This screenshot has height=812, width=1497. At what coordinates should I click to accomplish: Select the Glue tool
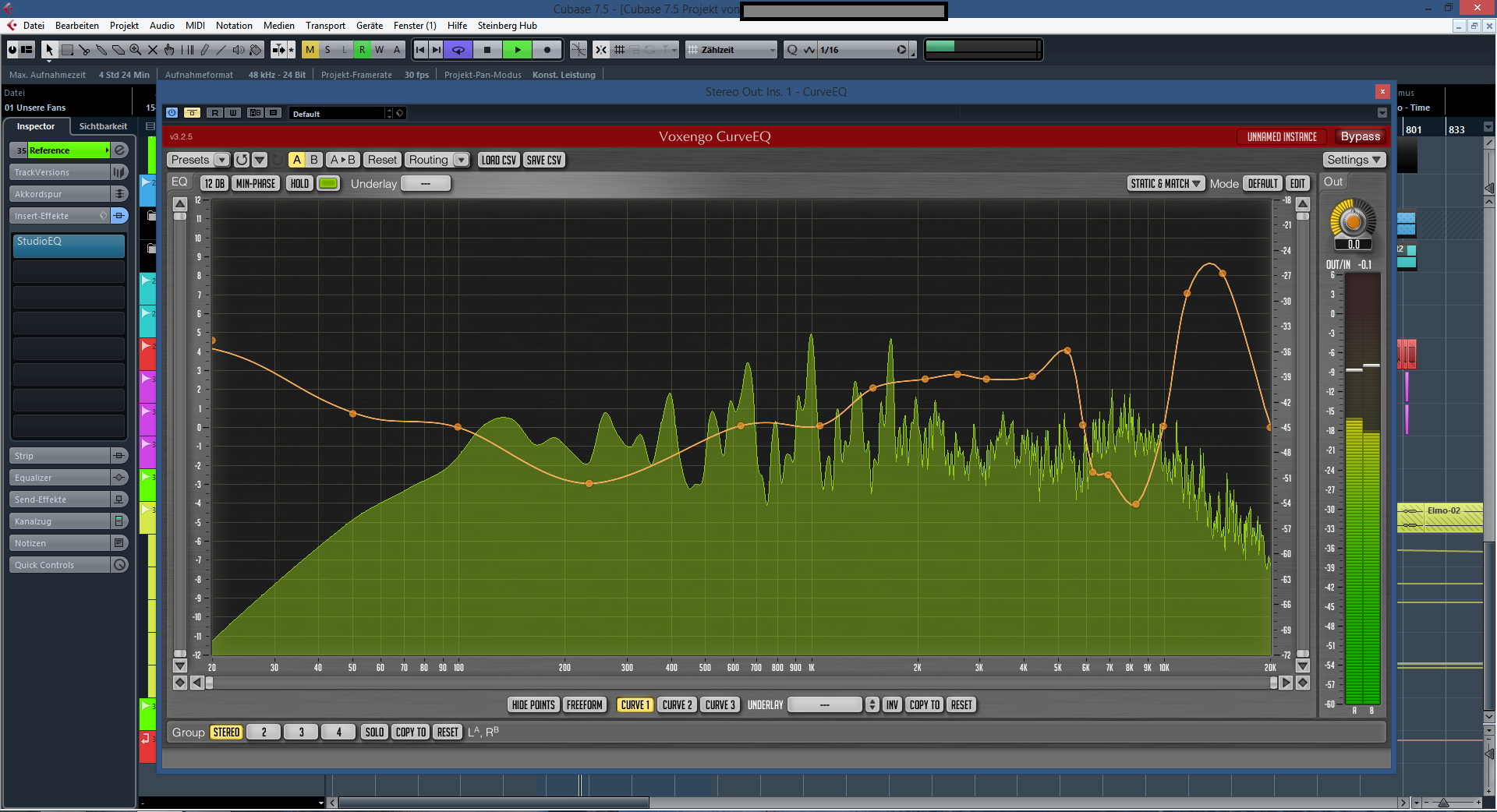(101, 50)
